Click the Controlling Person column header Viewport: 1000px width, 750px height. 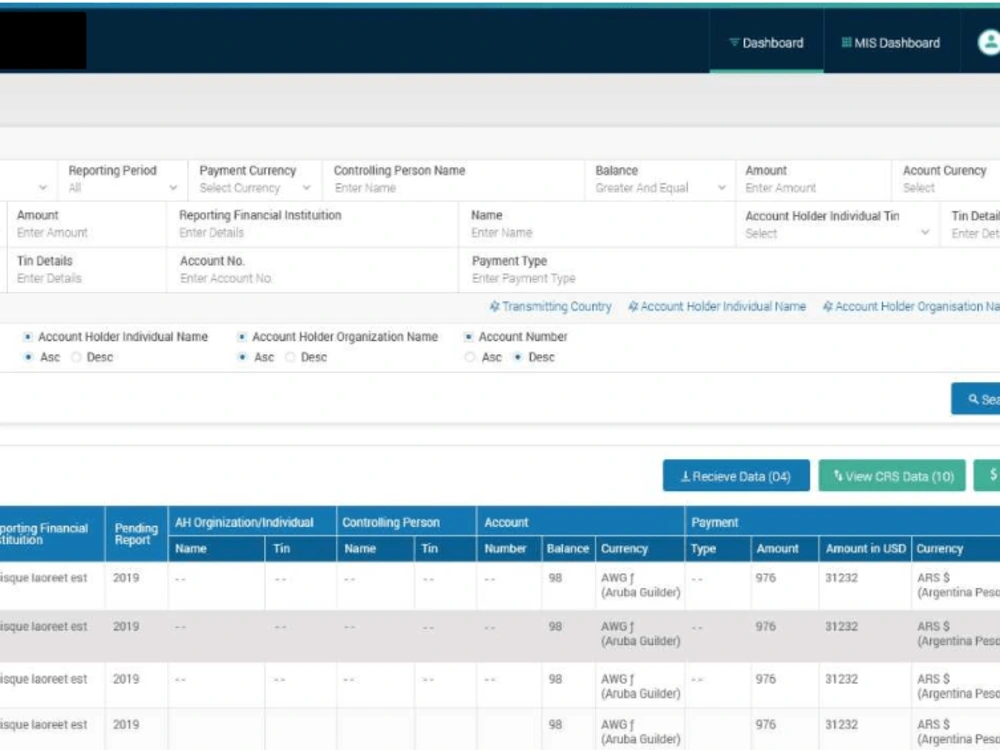[x=406, y=522]
